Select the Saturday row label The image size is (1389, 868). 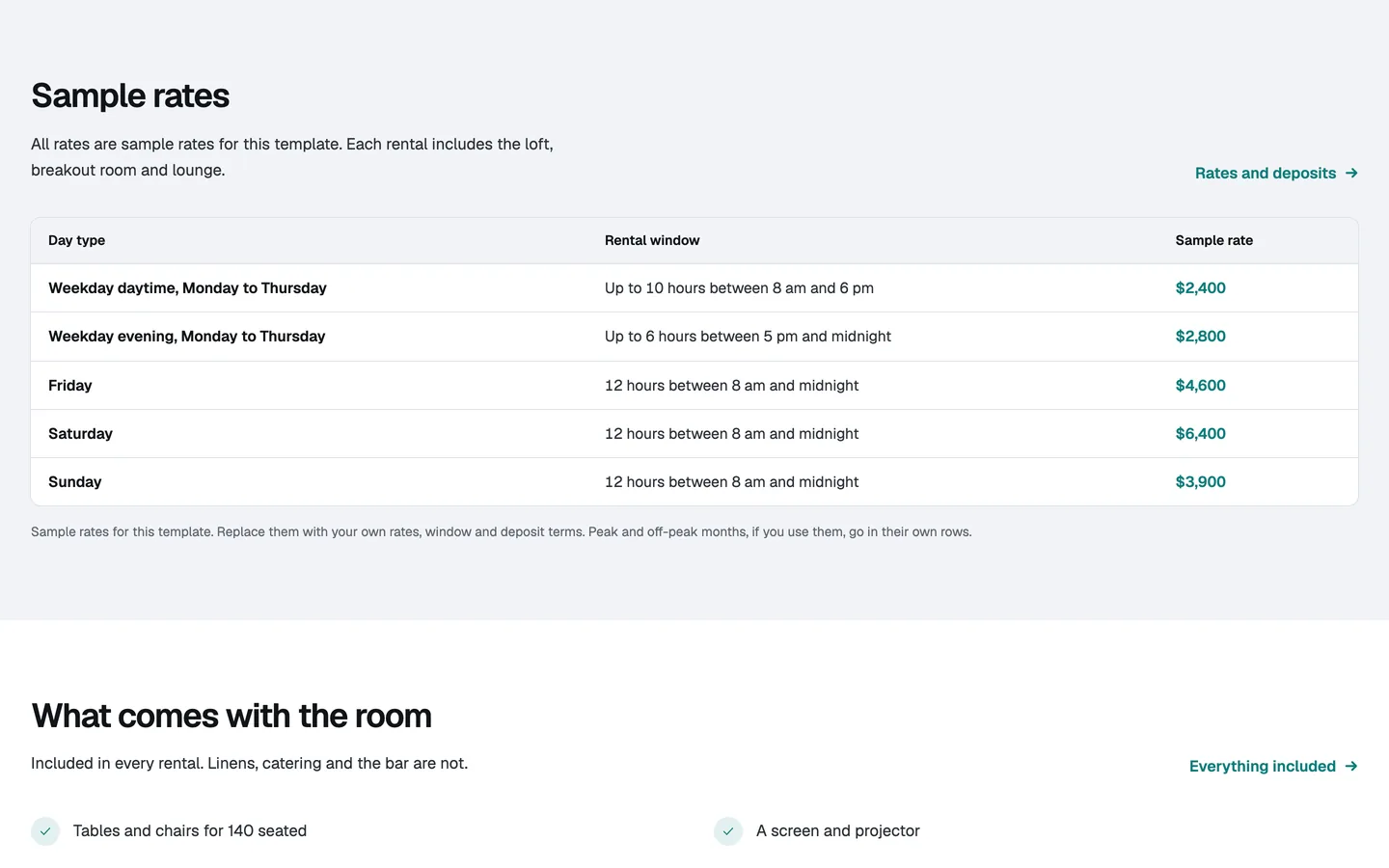coord(80,434)
